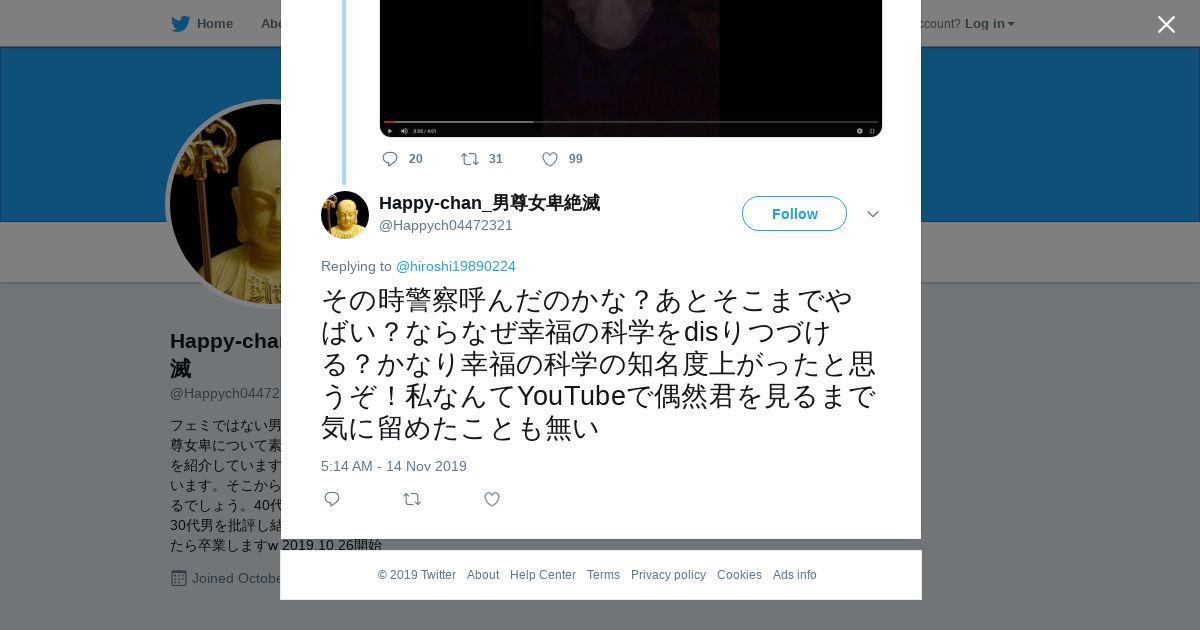The width and height of the screenshot is (1200, 630).
Task: Click the Happy-chan avatar in the tweet
Action: pos(345,215)
